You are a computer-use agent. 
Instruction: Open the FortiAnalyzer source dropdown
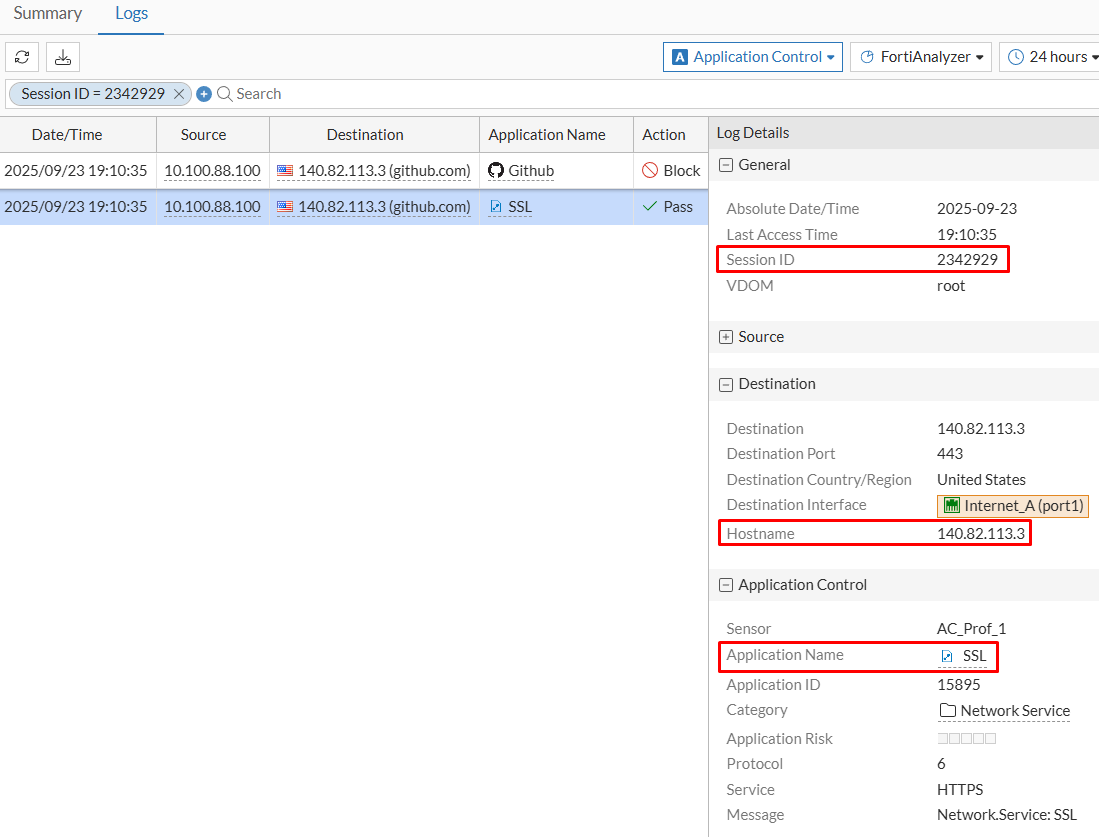point(920,57)
